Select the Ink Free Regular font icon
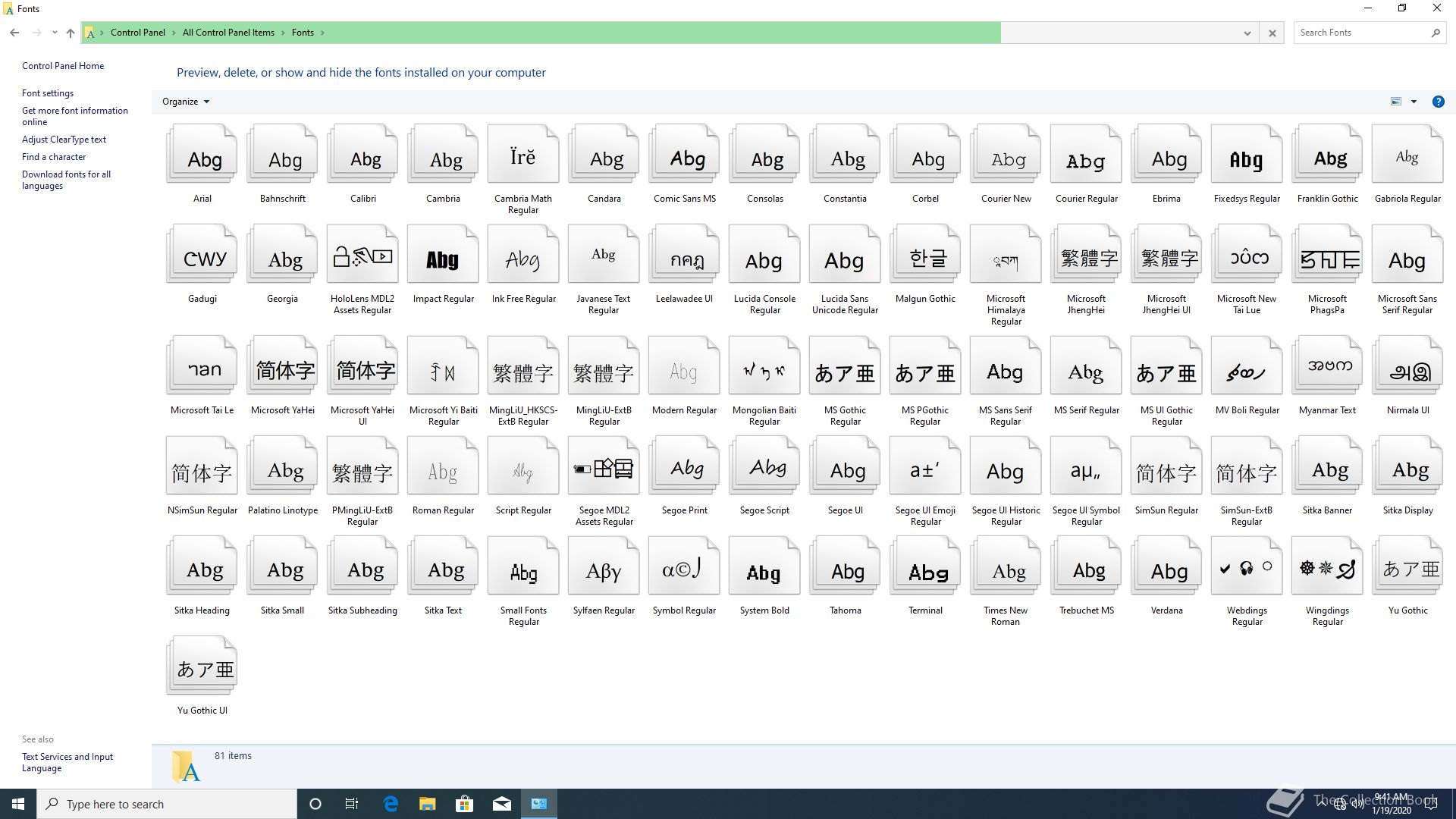The height and width of the screenshot is (819, 1456). (524, 256)
